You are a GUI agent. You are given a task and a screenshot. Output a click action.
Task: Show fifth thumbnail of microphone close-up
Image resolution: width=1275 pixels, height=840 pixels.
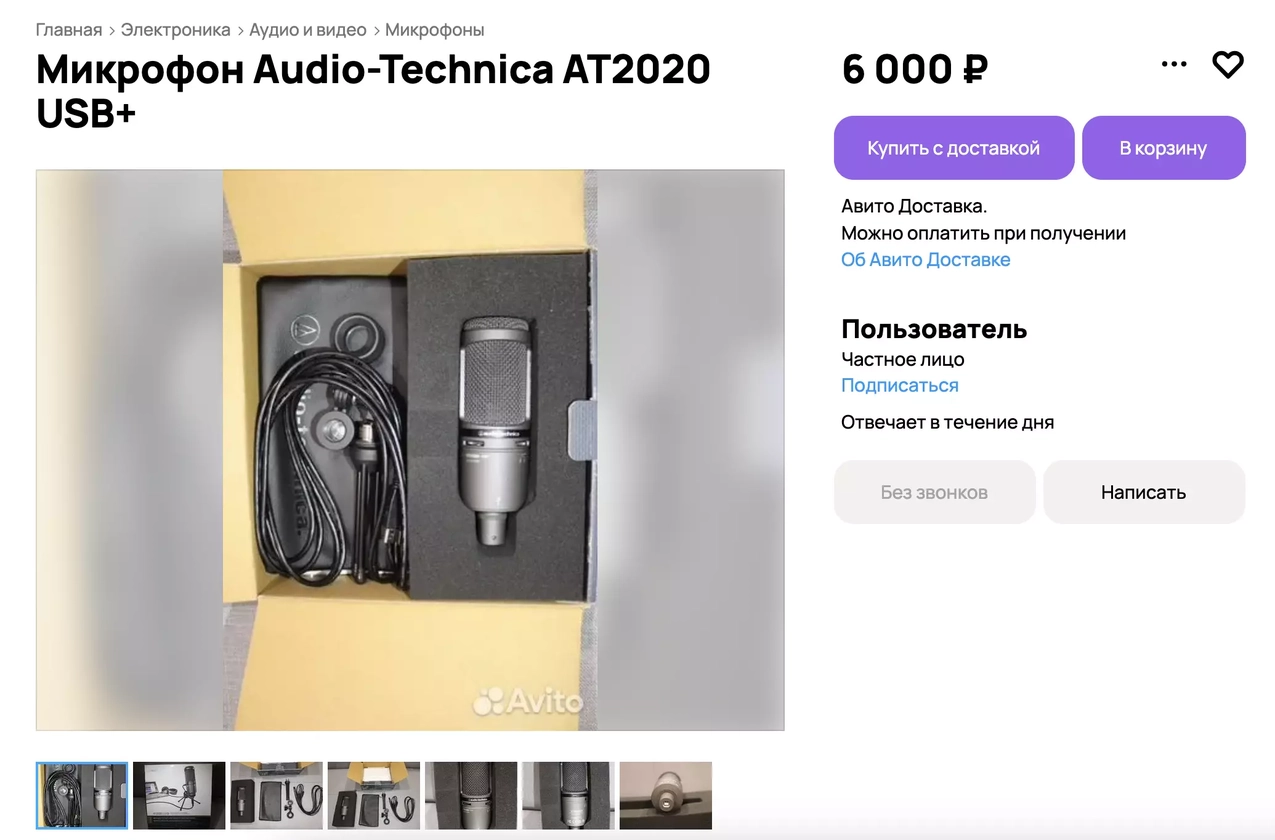pos(471,796)
